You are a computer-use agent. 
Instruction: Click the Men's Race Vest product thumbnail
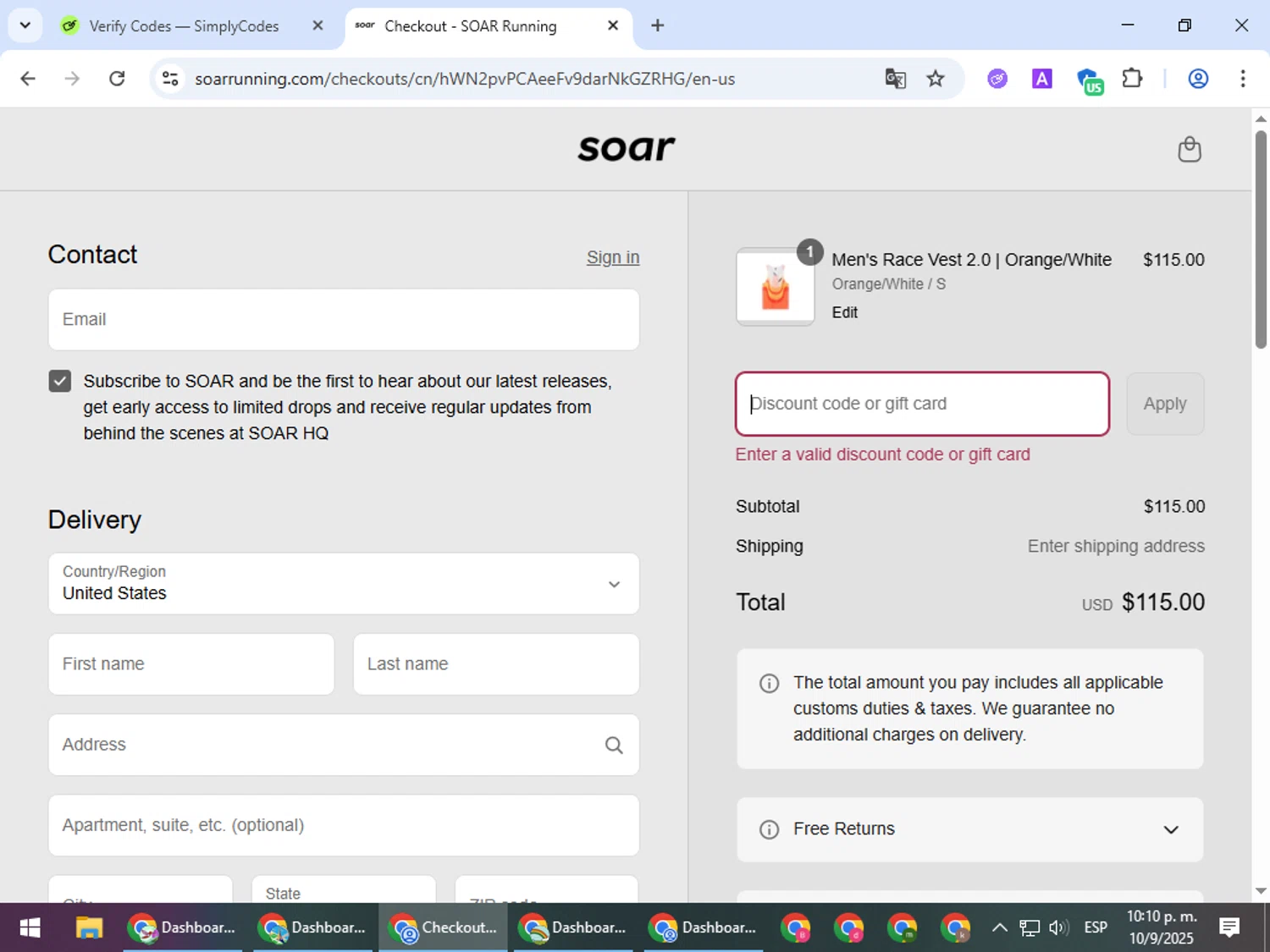775,286
